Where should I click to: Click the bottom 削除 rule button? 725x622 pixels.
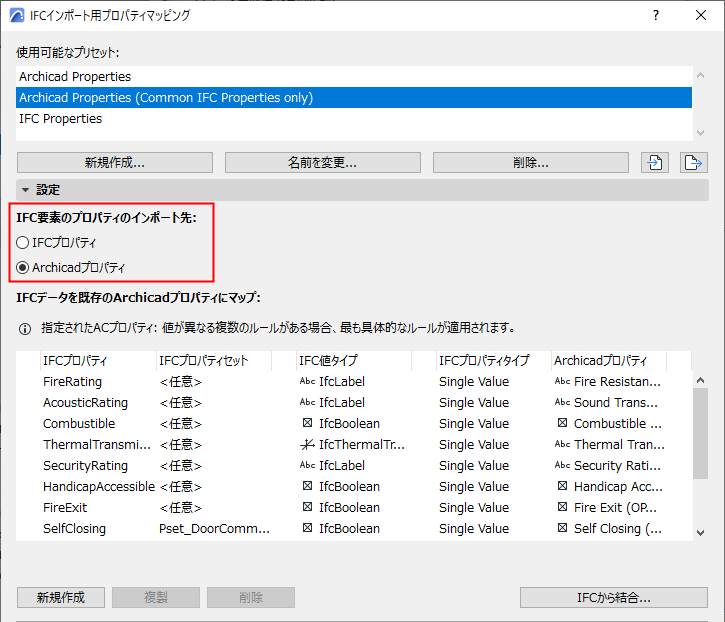tap(251, 597)
